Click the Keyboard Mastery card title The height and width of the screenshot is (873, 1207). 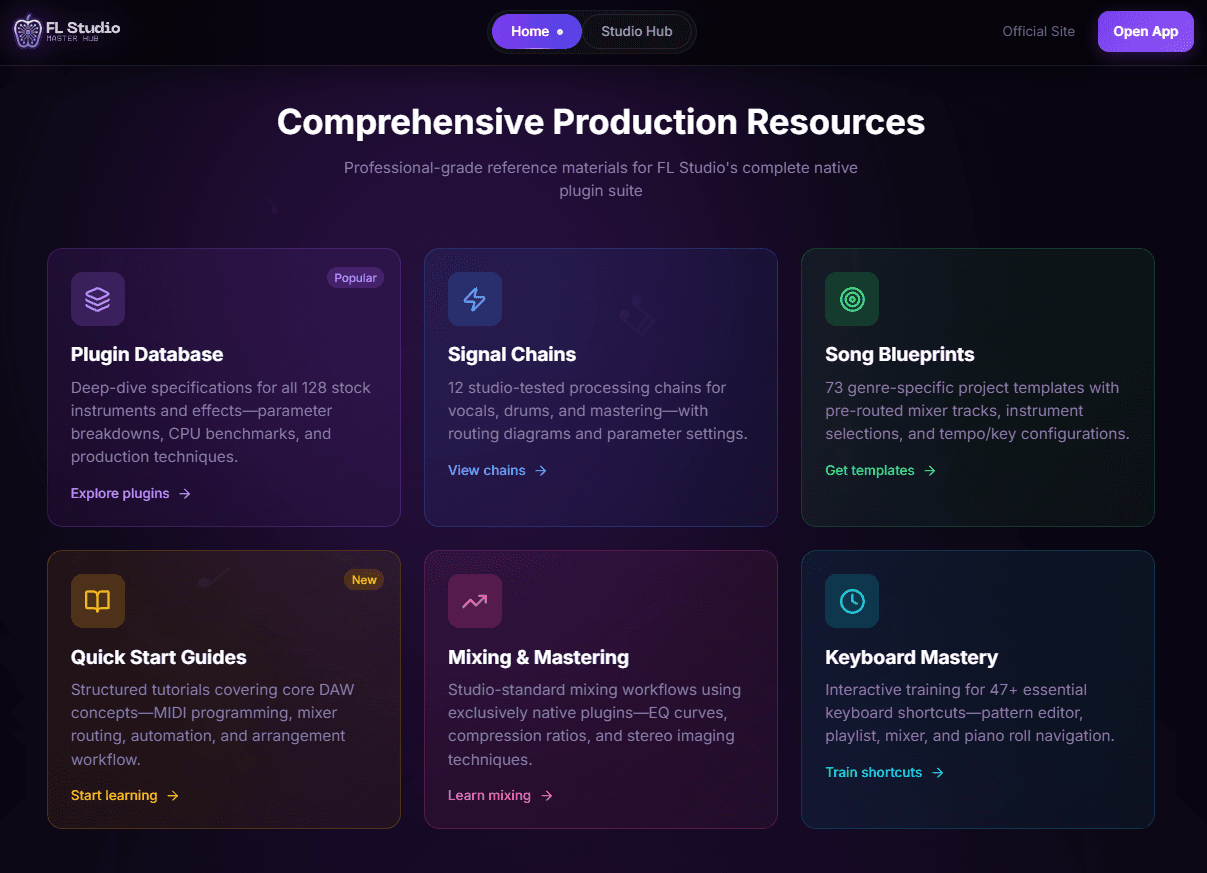tap(912, 657)
